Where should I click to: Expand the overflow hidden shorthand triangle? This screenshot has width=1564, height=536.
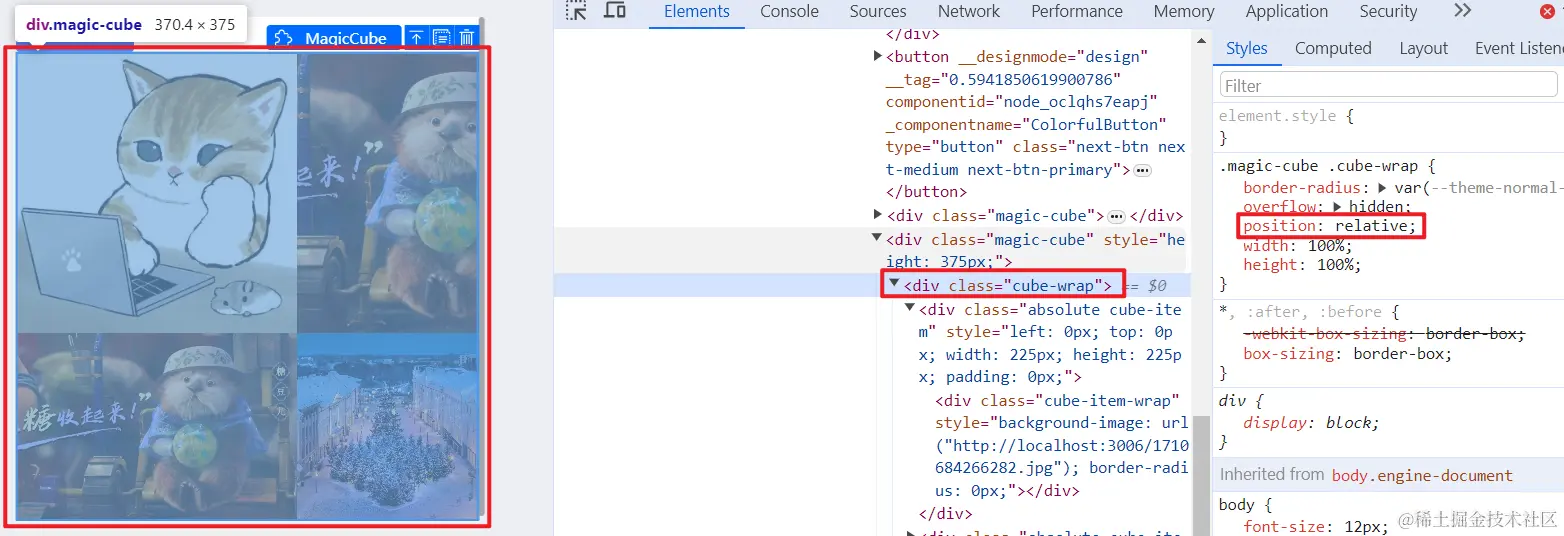pyautogui.click(x=1339, y=207)
